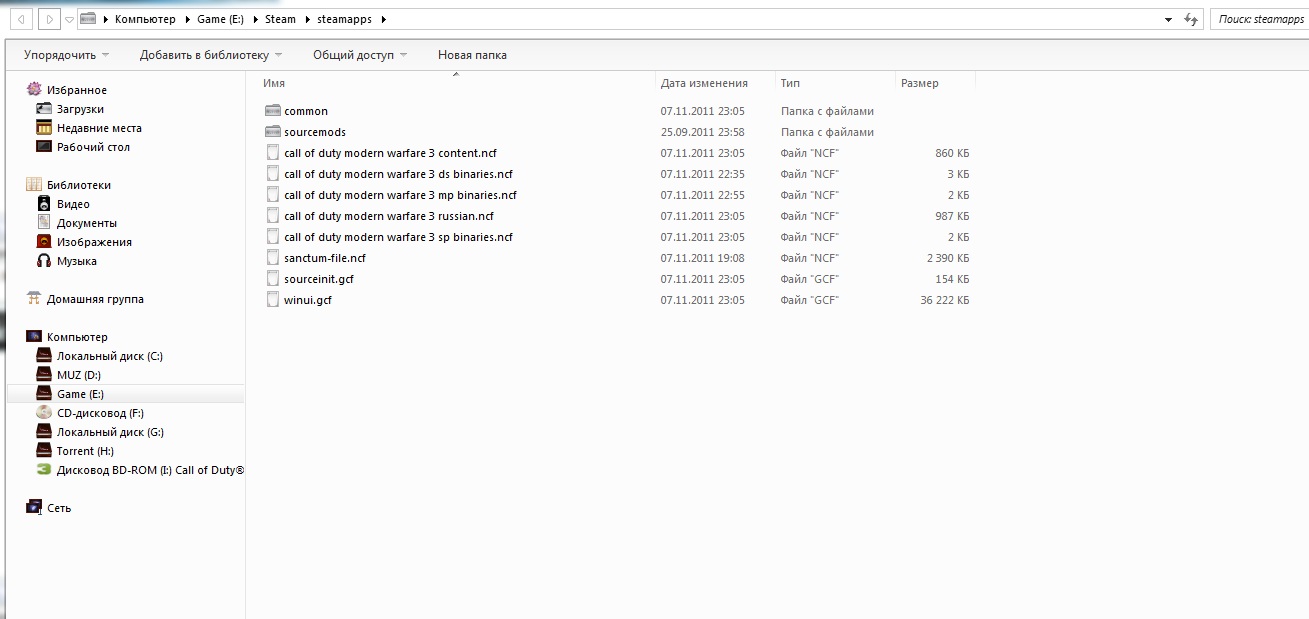Select the Библиотеки sidebar group

pyautogui.click(x=79, y=185)
